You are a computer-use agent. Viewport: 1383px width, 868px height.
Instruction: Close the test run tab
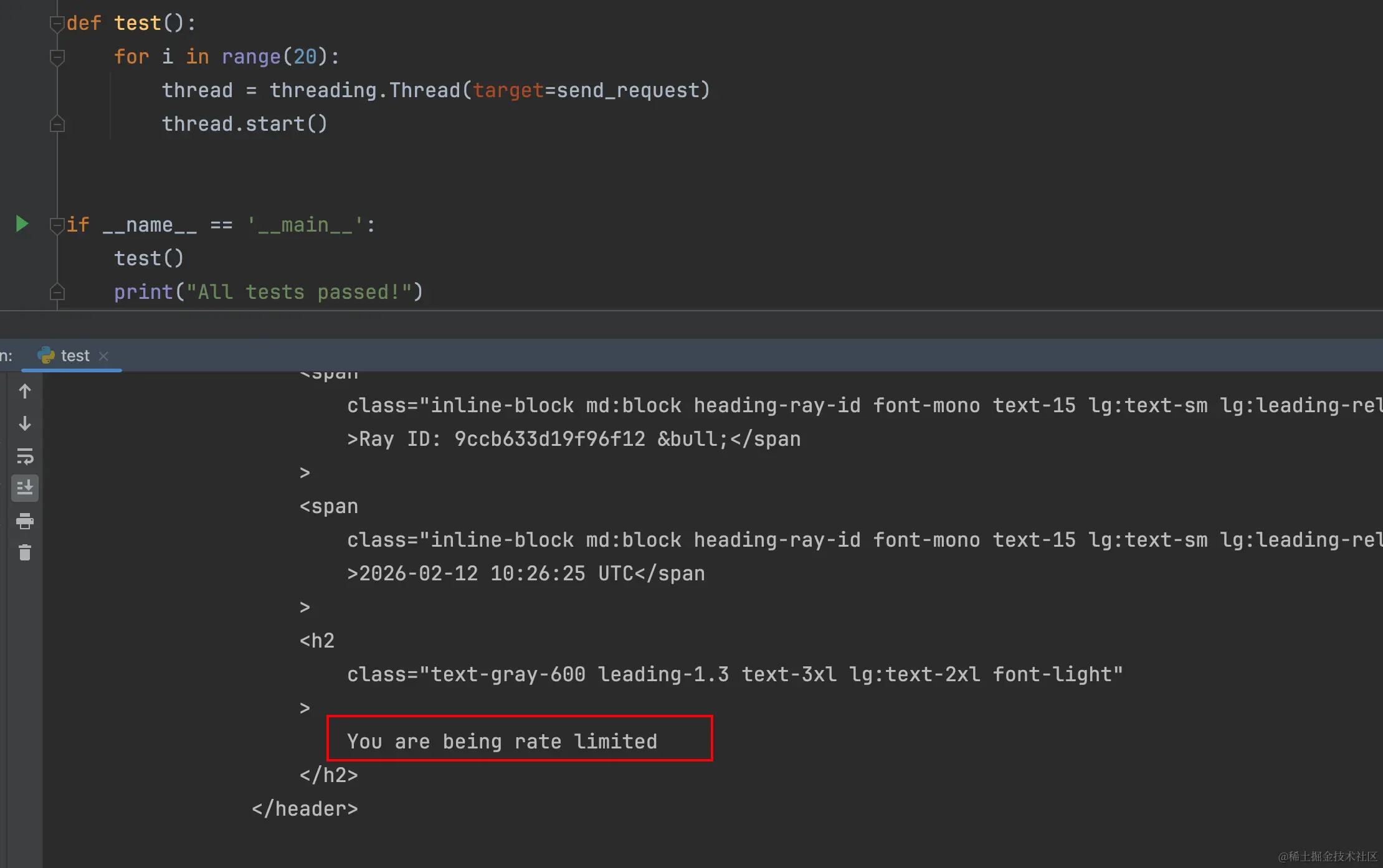point(103,356)
